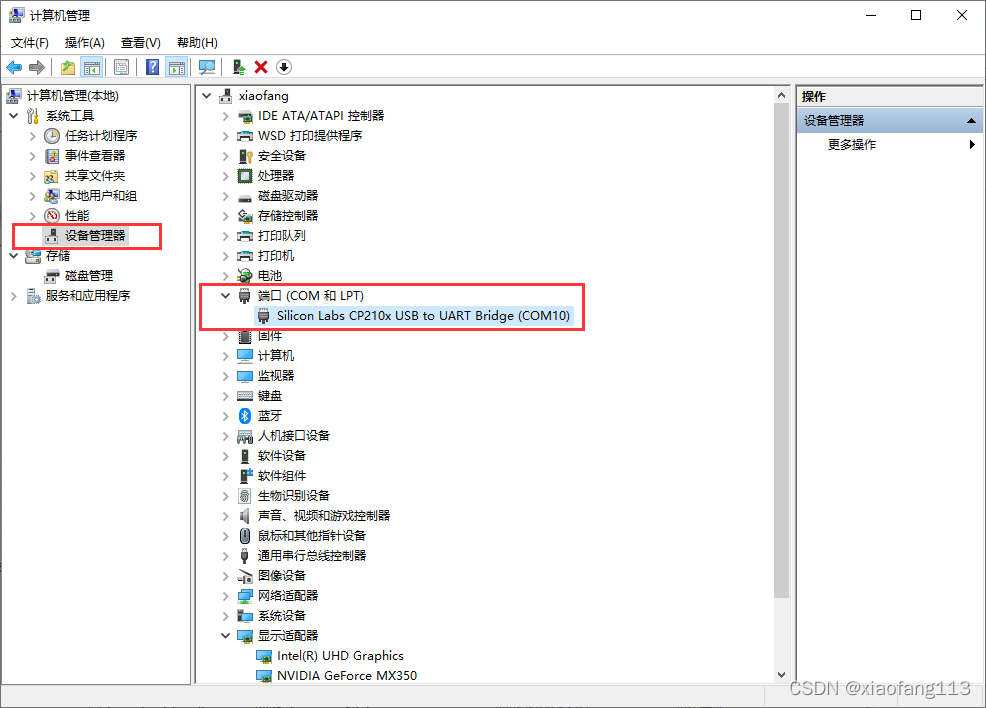Viewport: 986px width, 708px height.
Task: Click the 本地用户和组 icon
Action: click(52, 196)
